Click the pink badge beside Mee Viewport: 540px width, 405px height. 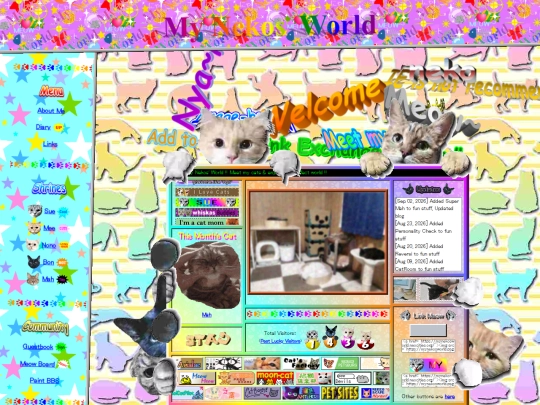pyautogui.click(x=63, y=228)
